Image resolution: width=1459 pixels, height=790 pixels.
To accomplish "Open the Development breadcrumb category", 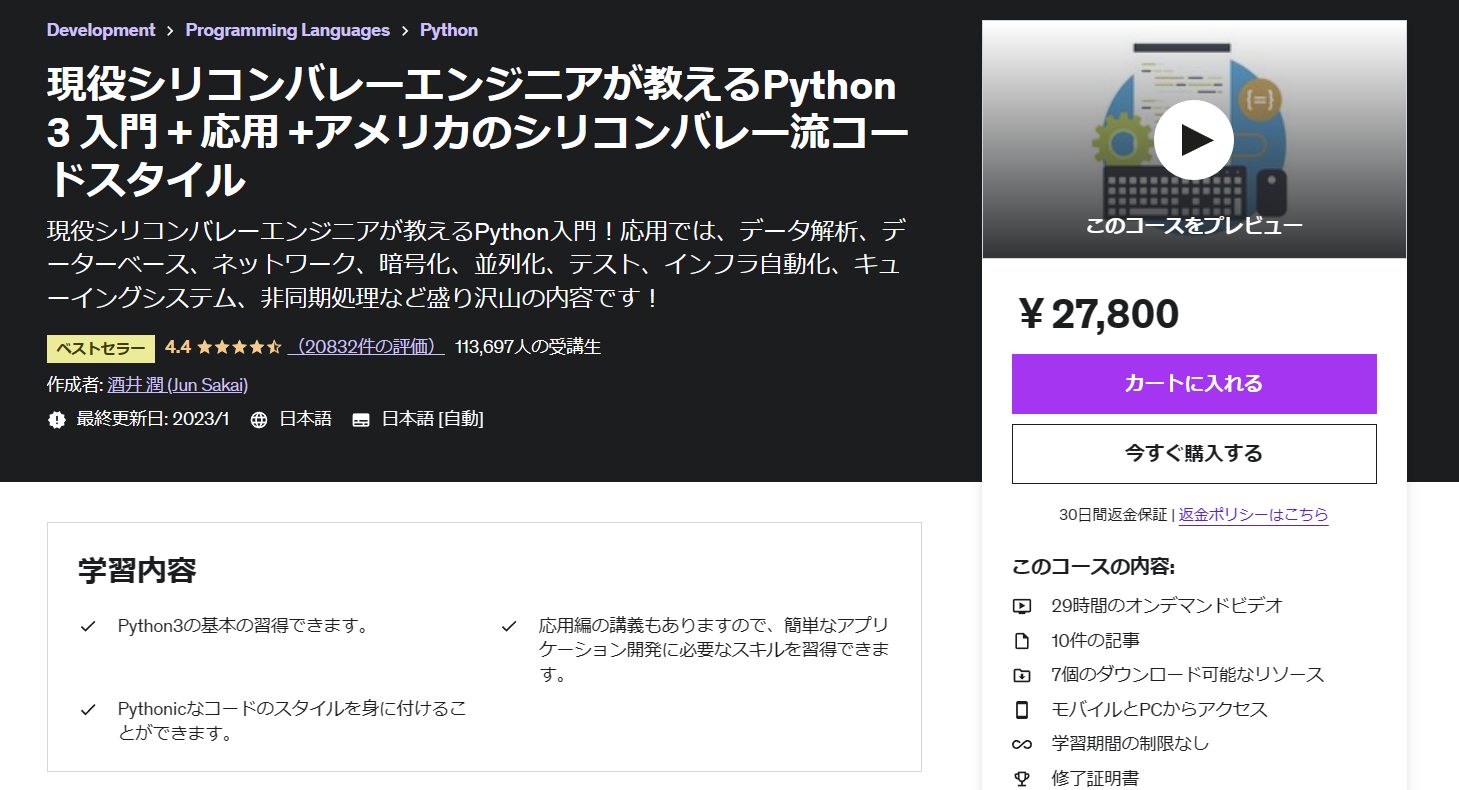I will click(100, 30).
